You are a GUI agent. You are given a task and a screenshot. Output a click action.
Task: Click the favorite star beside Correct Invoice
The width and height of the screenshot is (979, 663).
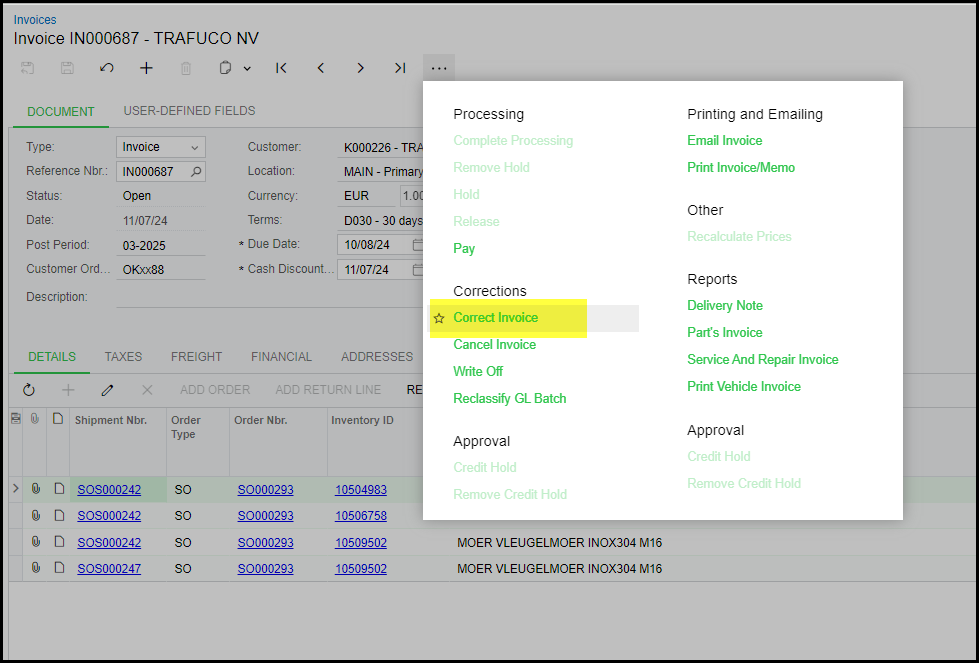439,318
